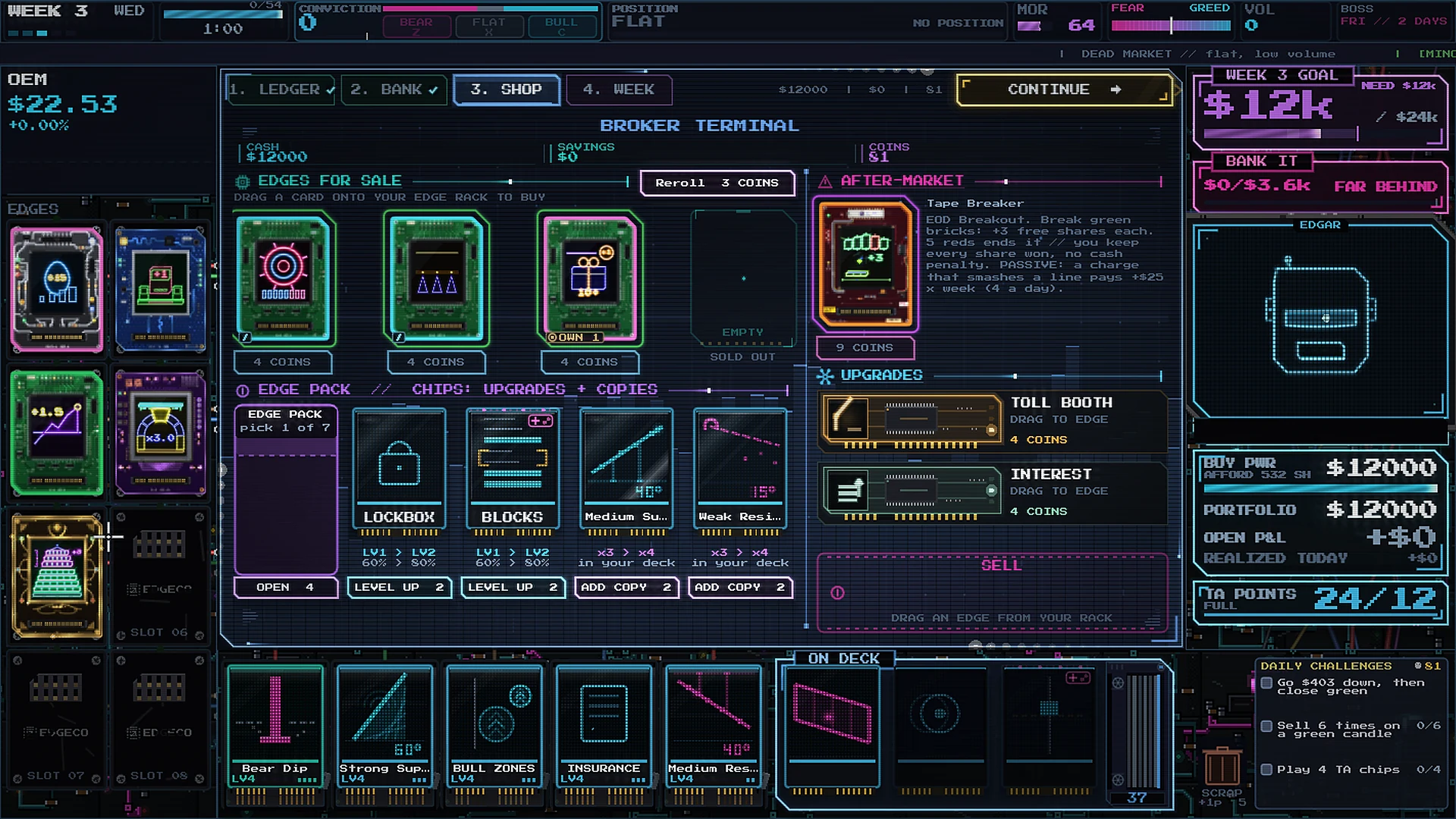
Task: Add copy of Medium Support chip
Action: click(627, 588)
